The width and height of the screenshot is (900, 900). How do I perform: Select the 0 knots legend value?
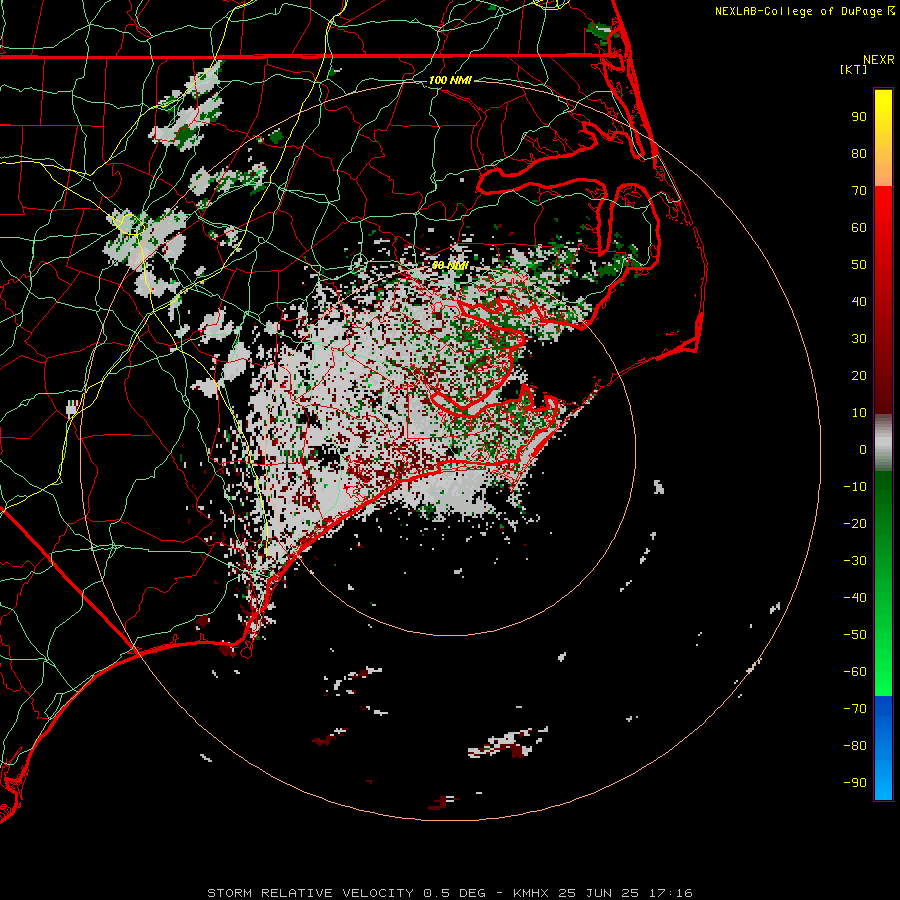coord(863,449)
